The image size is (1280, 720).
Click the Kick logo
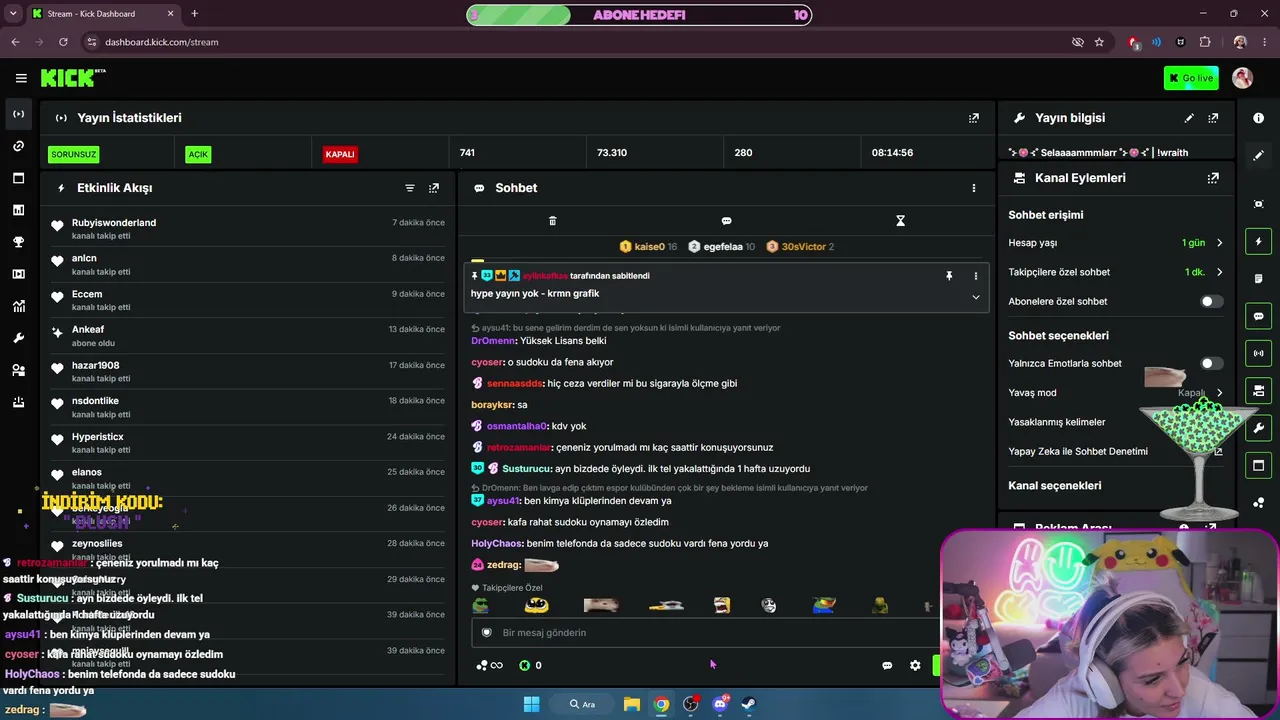[73, 78]
